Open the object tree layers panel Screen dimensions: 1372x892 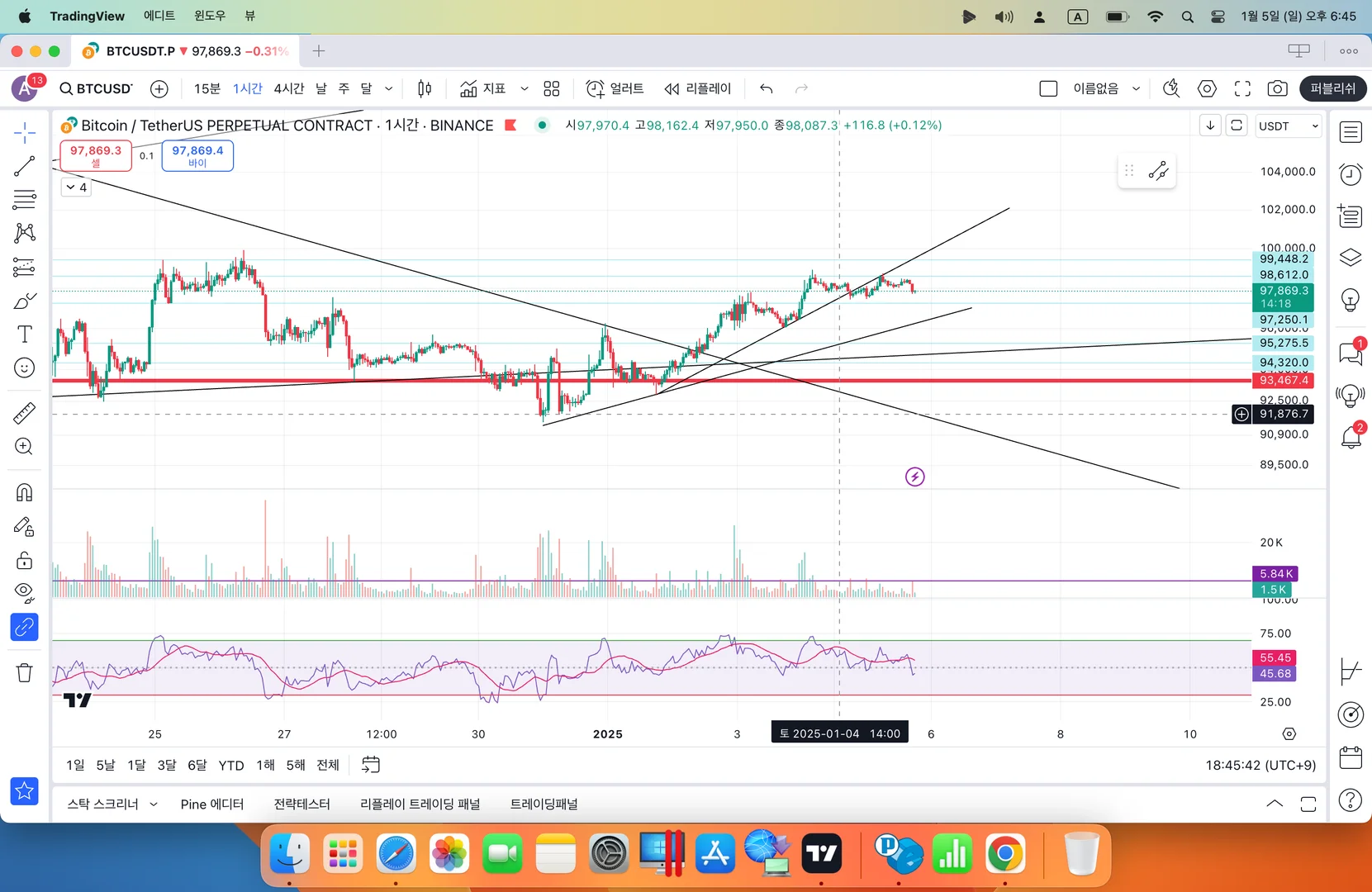[x=1351, y=258]
